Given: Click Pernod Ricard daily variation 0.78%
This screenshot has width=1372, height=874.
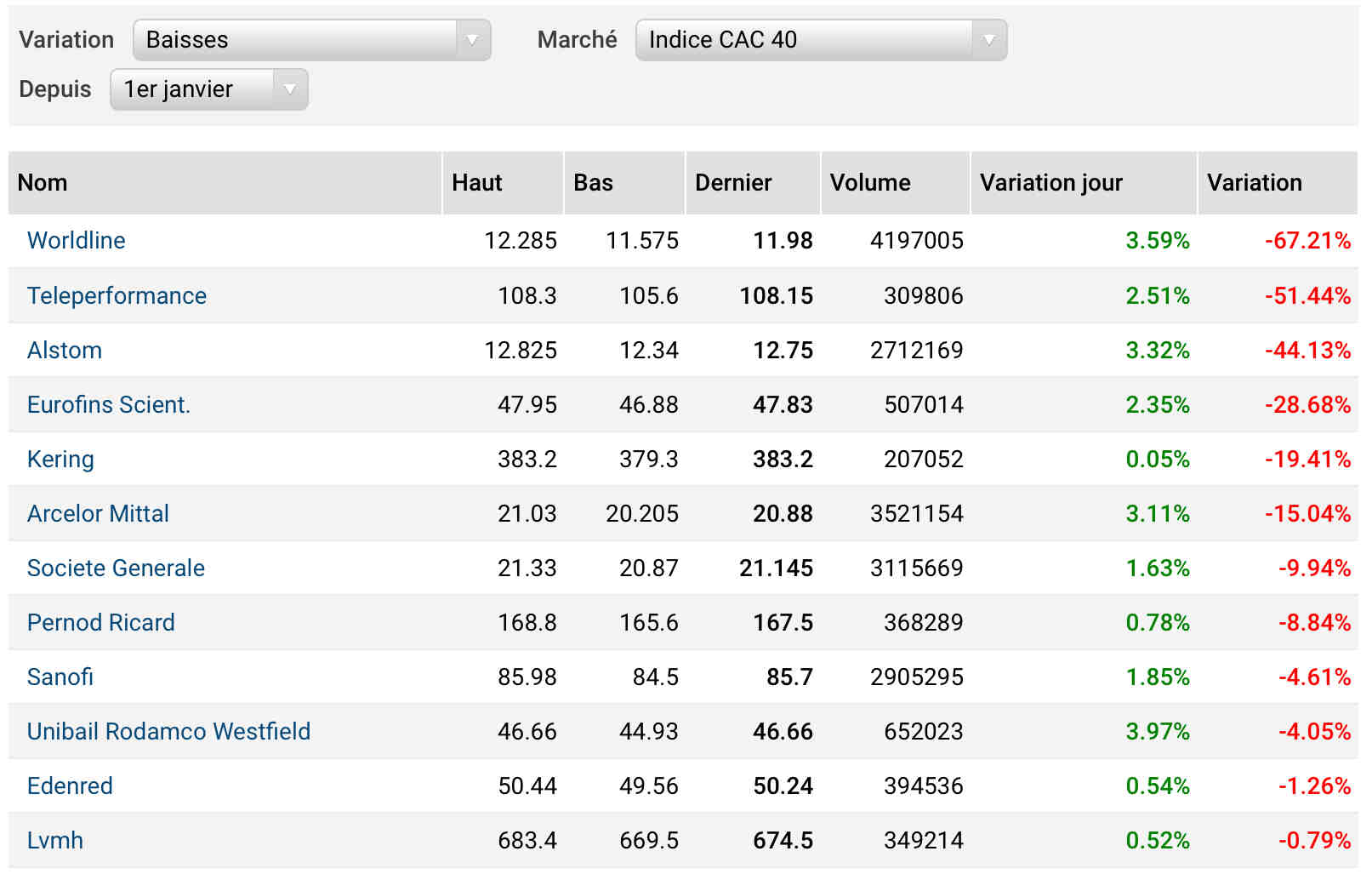Looking at the screenshot, I should click(x=1158, y=622).
